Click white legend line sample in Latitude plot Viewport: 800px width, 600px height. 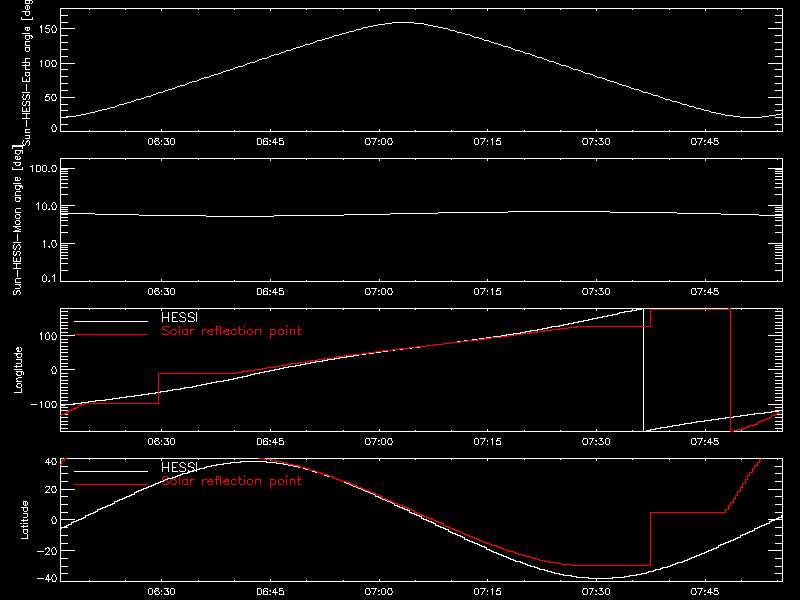(111, 471)
